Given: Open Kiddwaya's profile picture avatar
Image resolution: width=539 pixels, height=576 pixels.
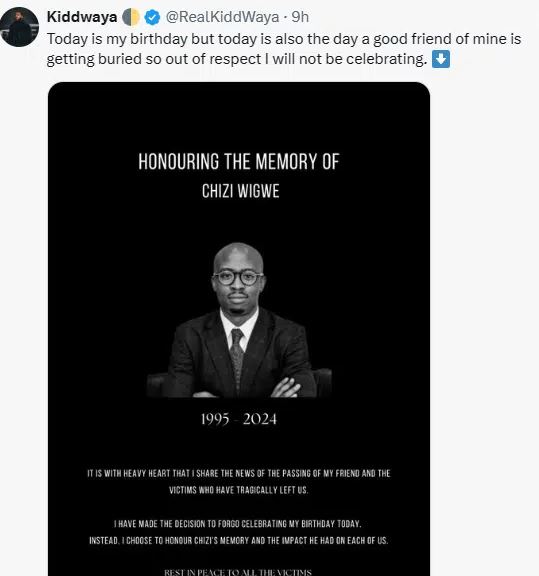Looking at the screenshot, I should click(x=19, y=27).
